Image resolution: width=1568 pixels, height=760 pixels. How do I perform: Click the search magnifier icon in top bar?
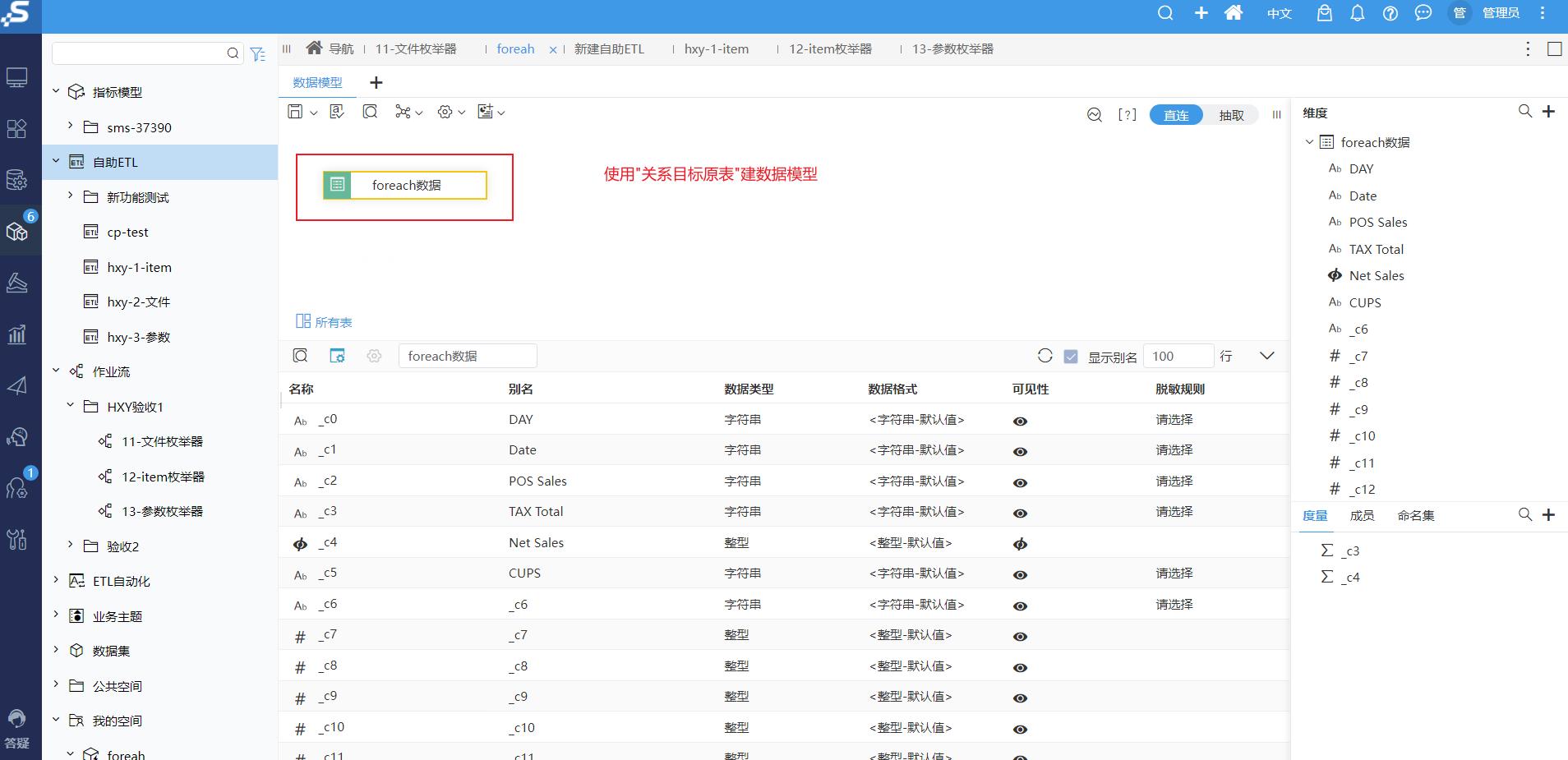(1165, 13)
